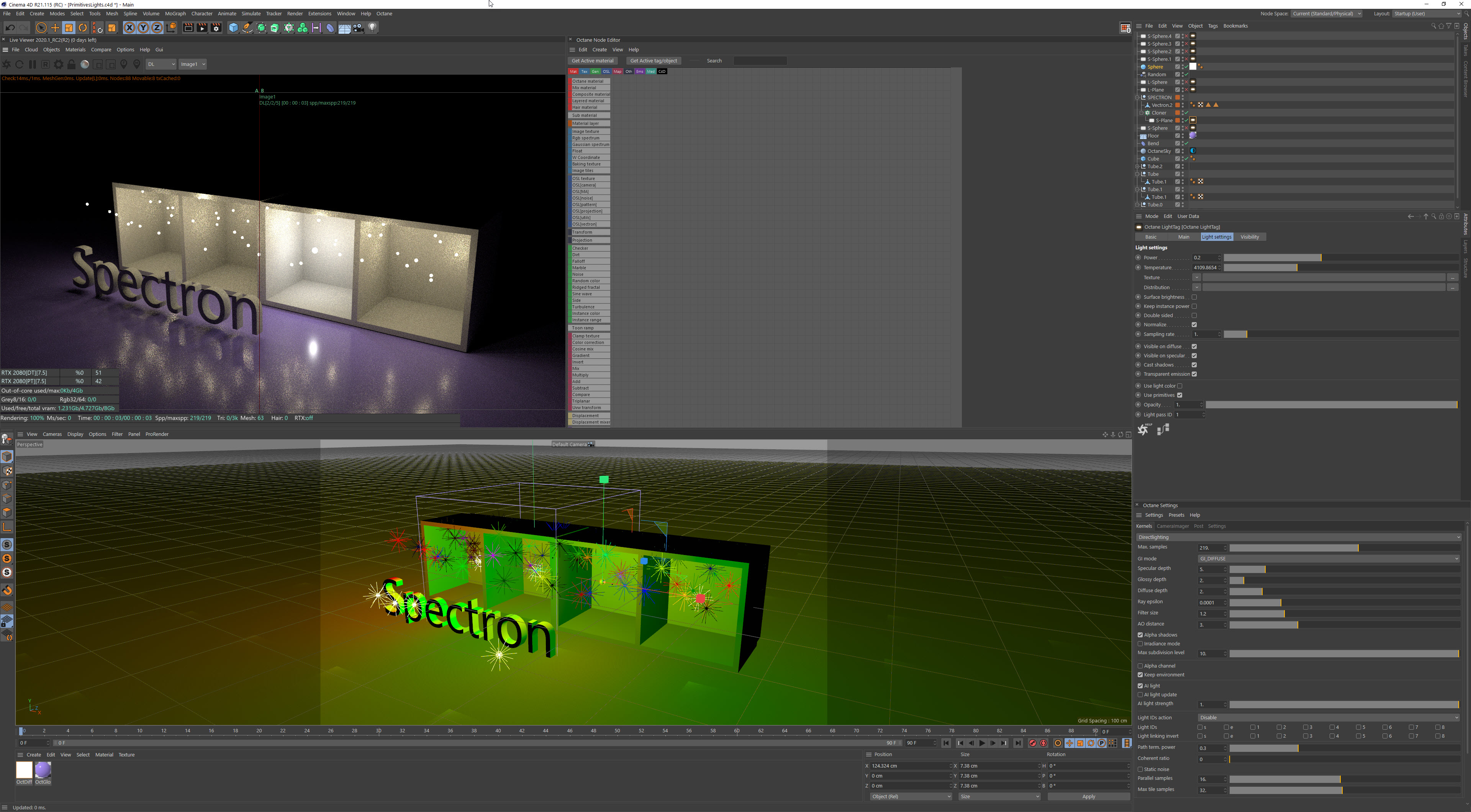
Task: Select the Move tool in top toolbar
Action: point(55,28)
